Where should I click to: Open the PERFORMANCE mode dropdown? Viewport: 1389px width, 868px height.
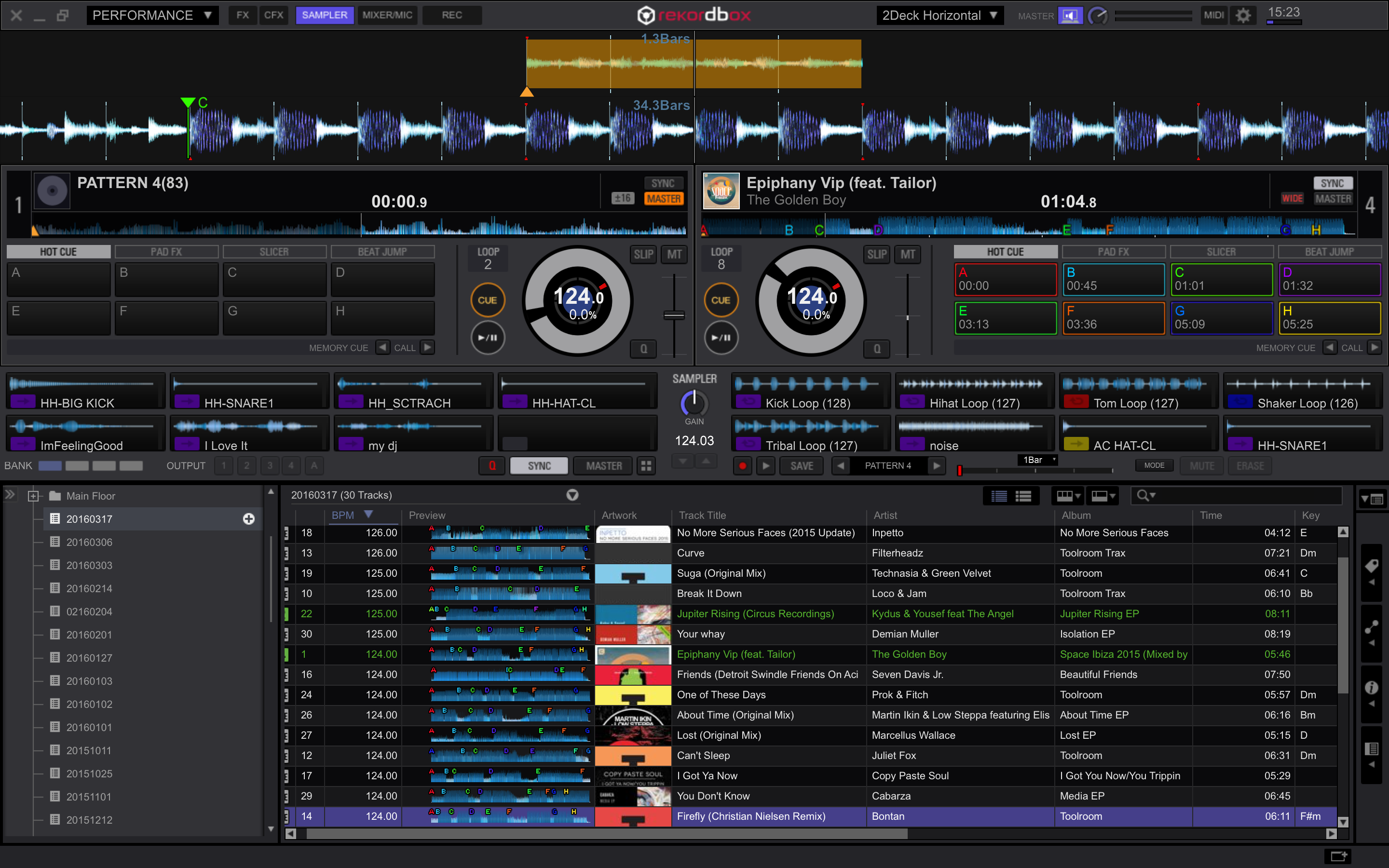pyautogui.click(x=152, y=15)
